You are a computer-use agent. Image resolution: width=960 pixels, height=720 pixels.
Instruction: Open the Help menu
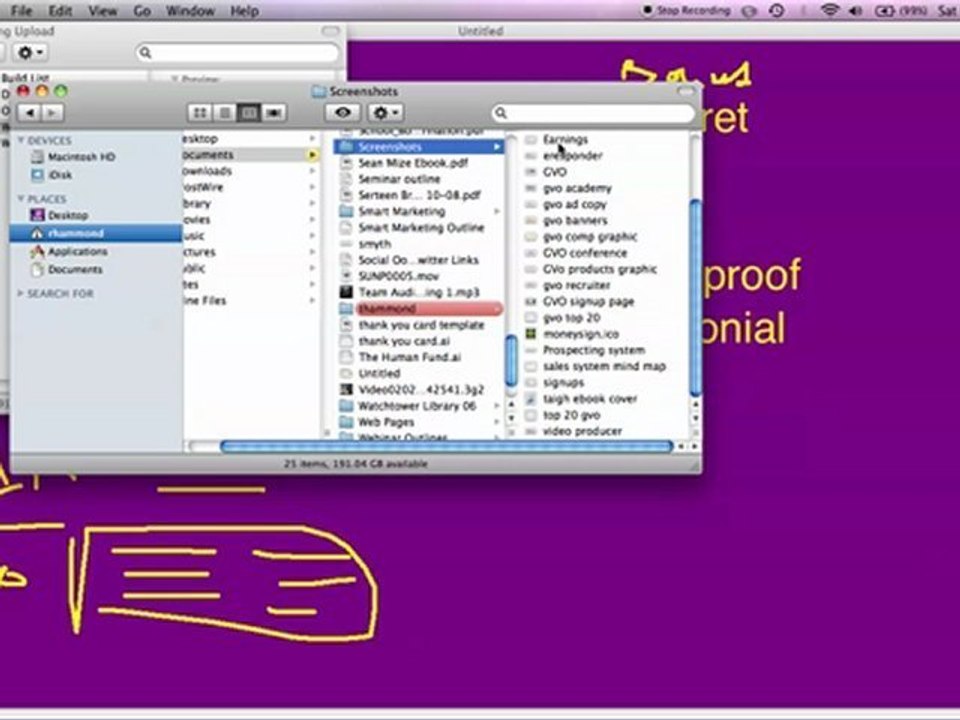tap(244, 10)
